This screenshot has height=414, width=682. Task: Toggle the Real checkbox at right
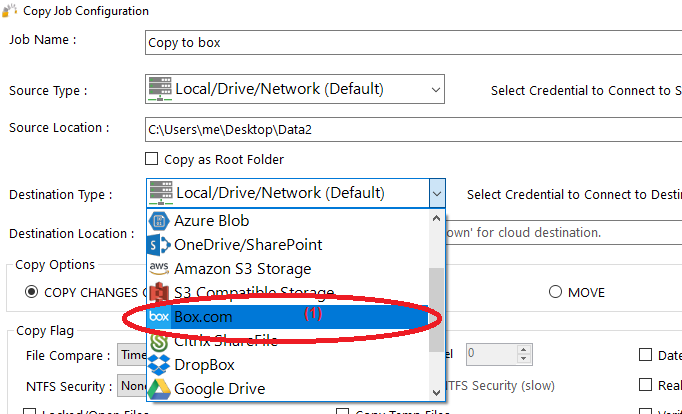tap(645, 385)
